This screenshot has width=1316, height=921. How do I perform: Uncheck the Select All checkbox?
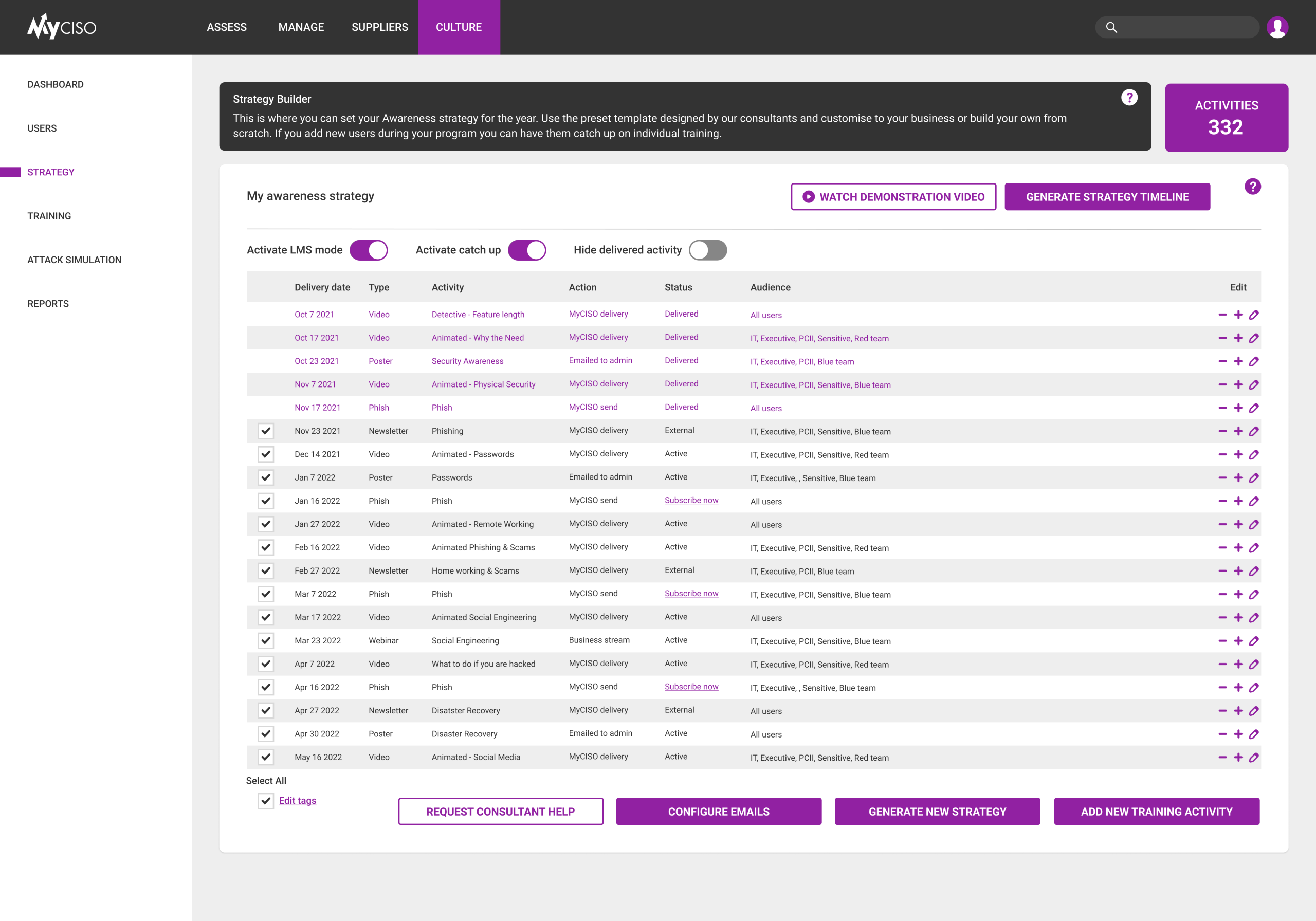(x=265, y=801)
